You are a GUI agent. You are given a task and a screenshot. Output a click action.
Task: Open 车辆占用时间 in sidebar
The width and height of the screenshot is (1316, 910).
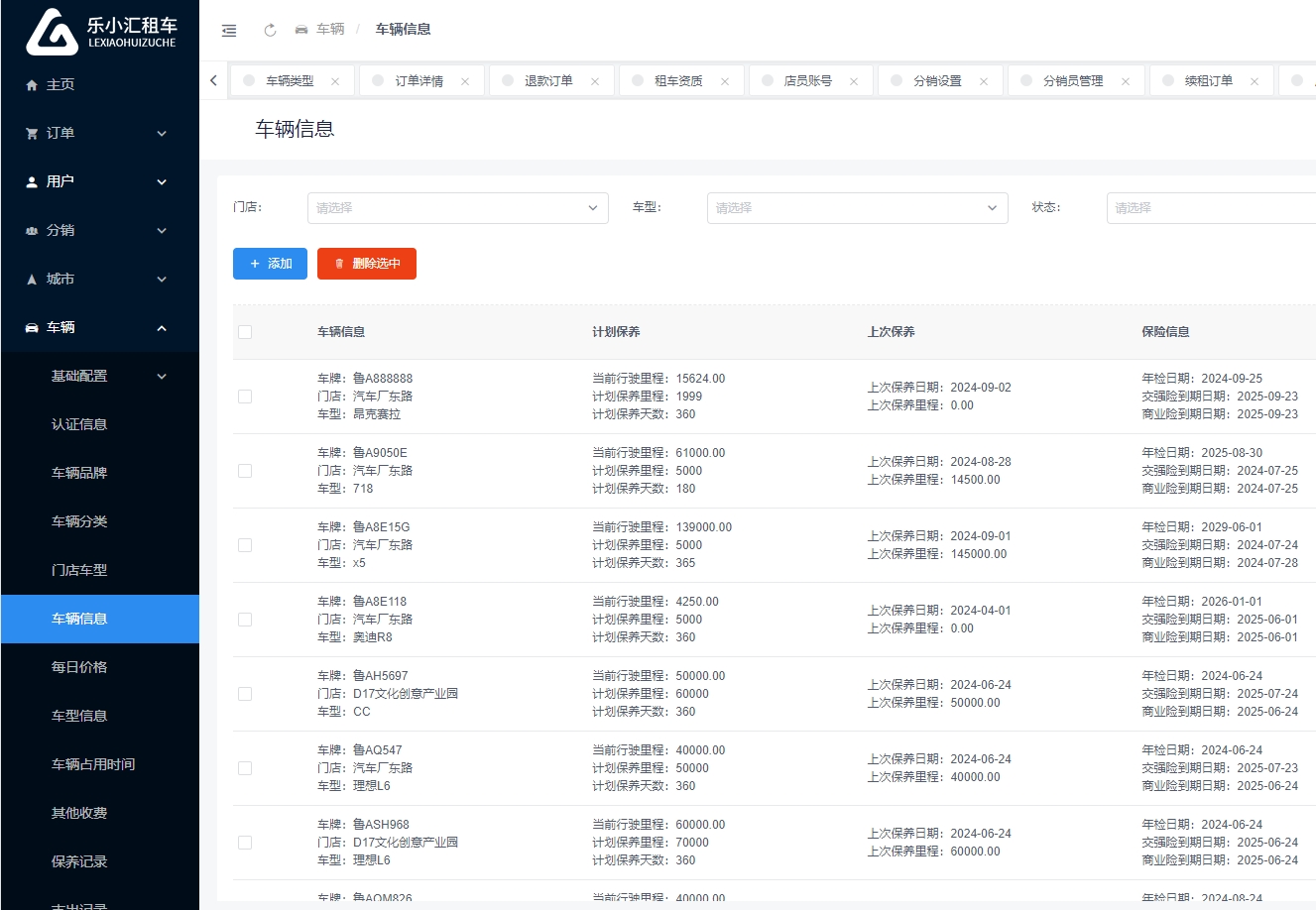[100, 765]
